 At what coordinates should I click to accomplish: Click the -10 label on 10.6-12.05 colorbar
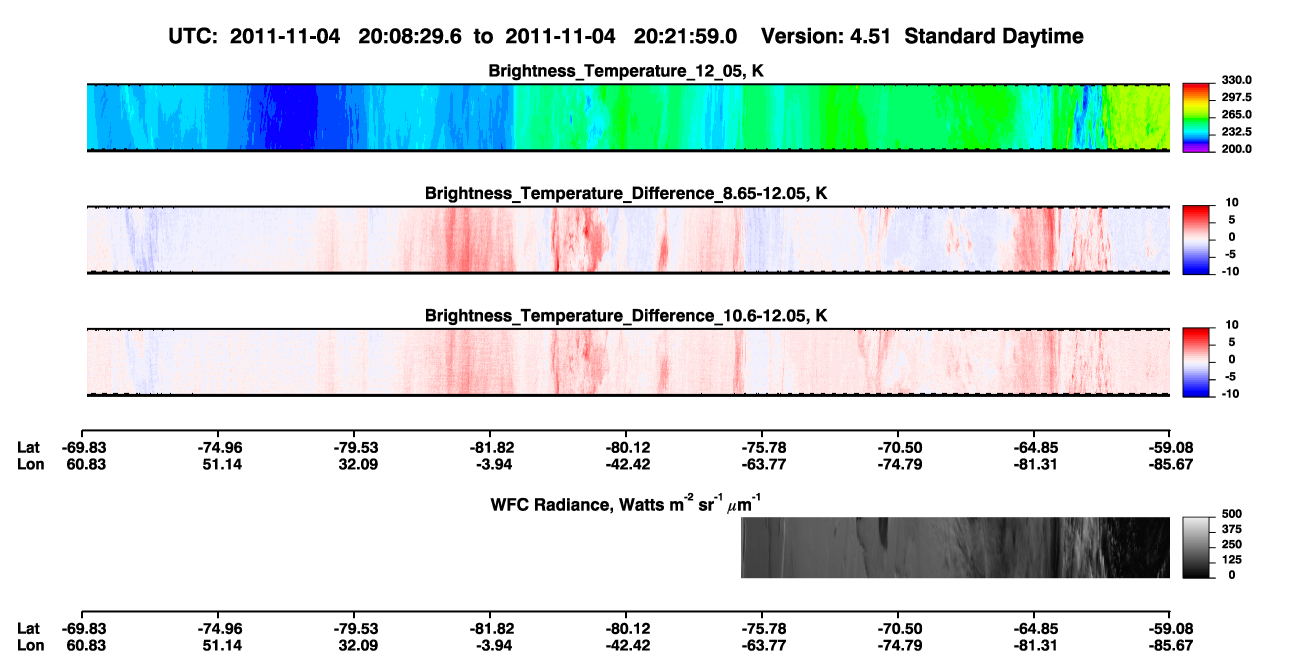(x=1231, y=393)
